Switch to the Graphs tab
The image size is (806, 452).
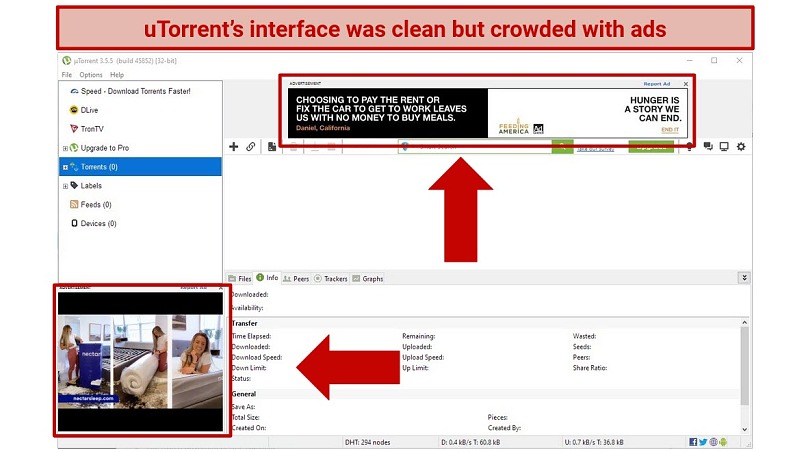(368, 278)
